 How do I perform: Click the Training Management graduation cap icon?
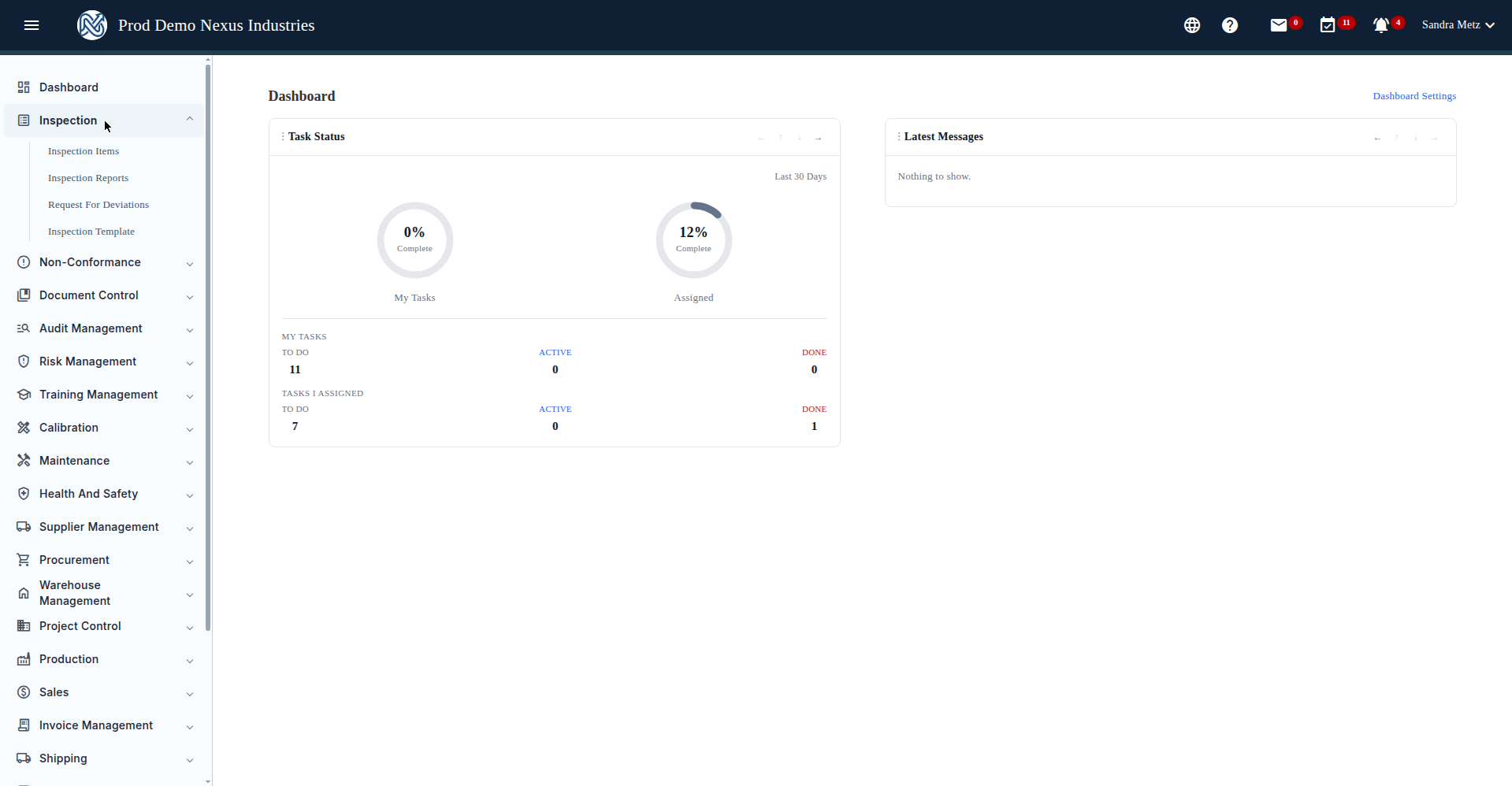coord(24,395)
